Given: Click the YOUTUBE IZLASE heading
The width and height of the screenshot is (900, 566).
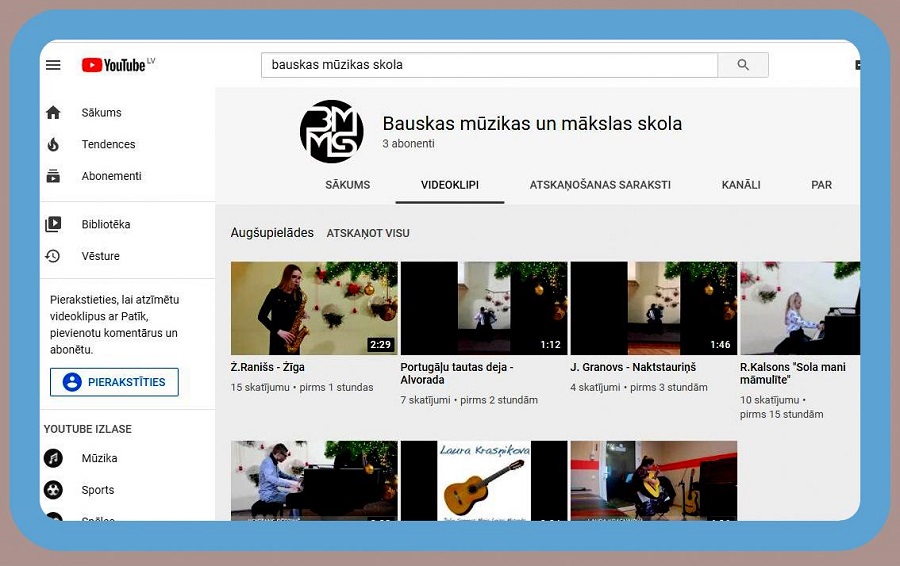Looking at the screenshot, I should [x=88, y=429].
